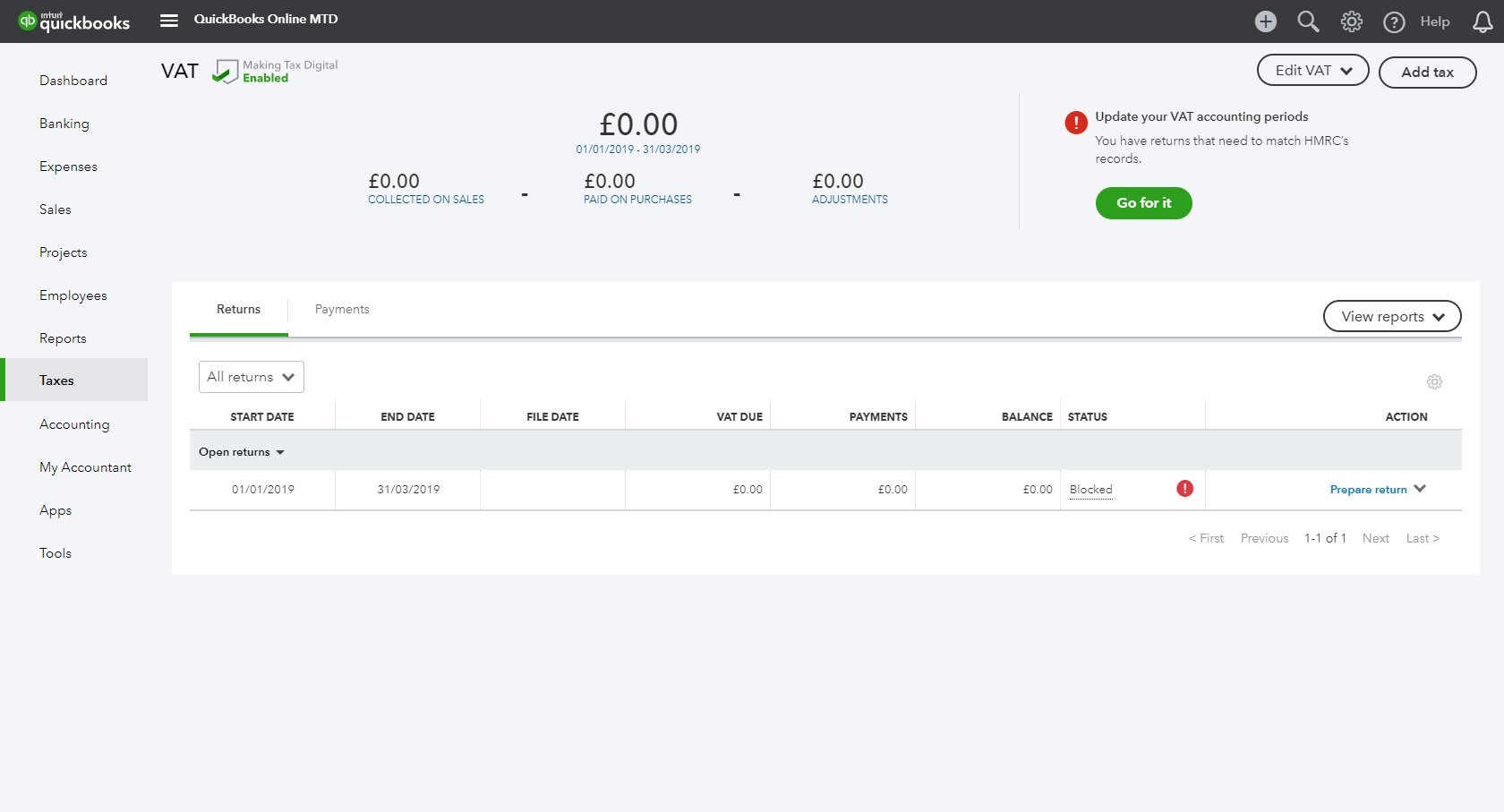Open the All returns filter dropdown
This screenshot has width=1504, height=812.
(252, 377)
